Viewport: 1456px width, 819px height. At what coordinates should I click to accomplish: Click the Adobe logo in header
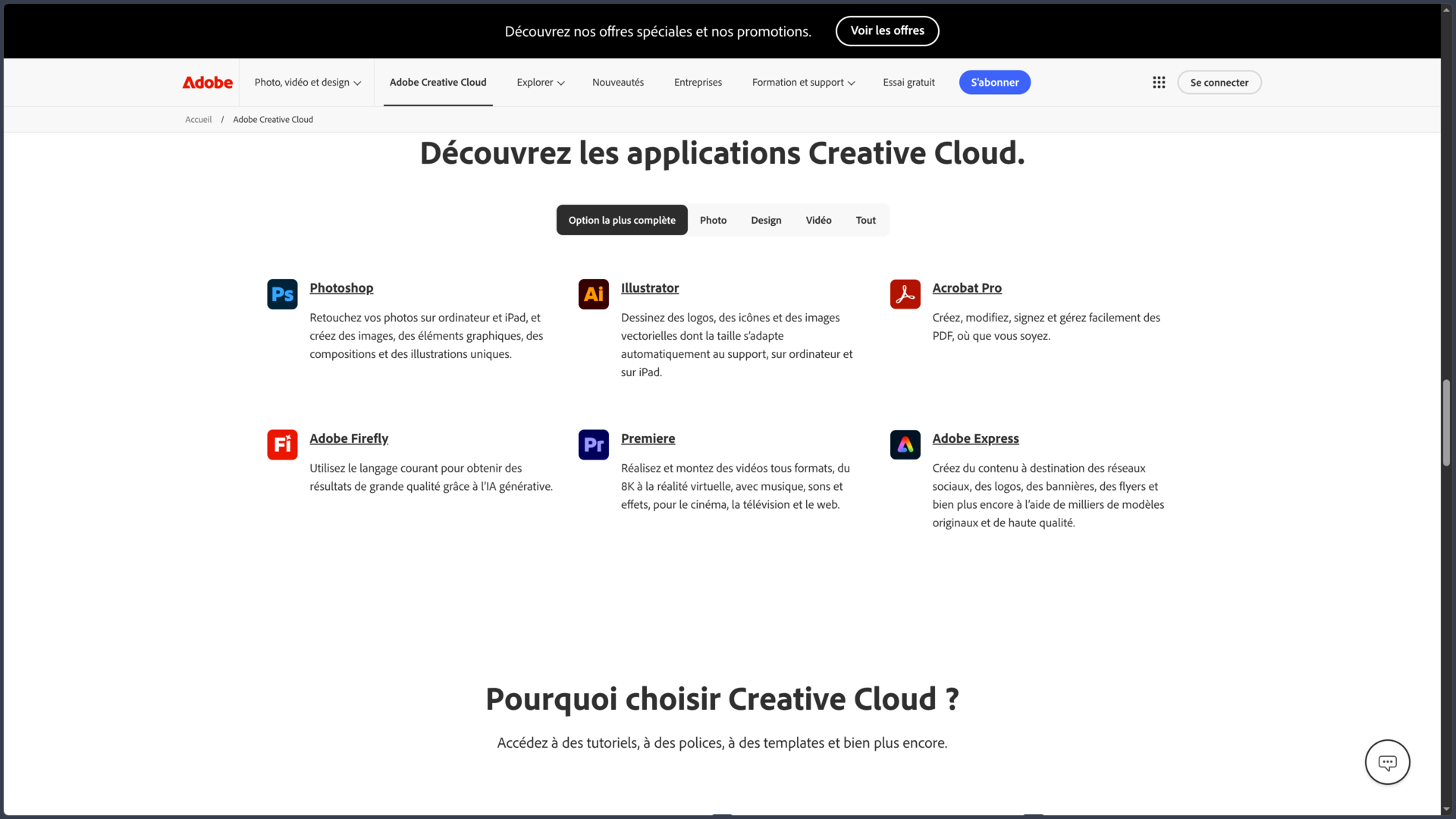tap(207, 83)
